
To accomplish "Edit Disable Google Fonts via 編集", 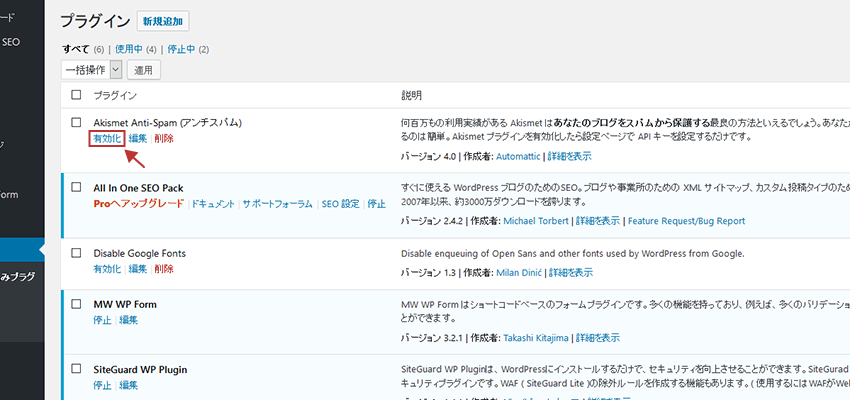I will pyautogui.click(x=138, y=269).
